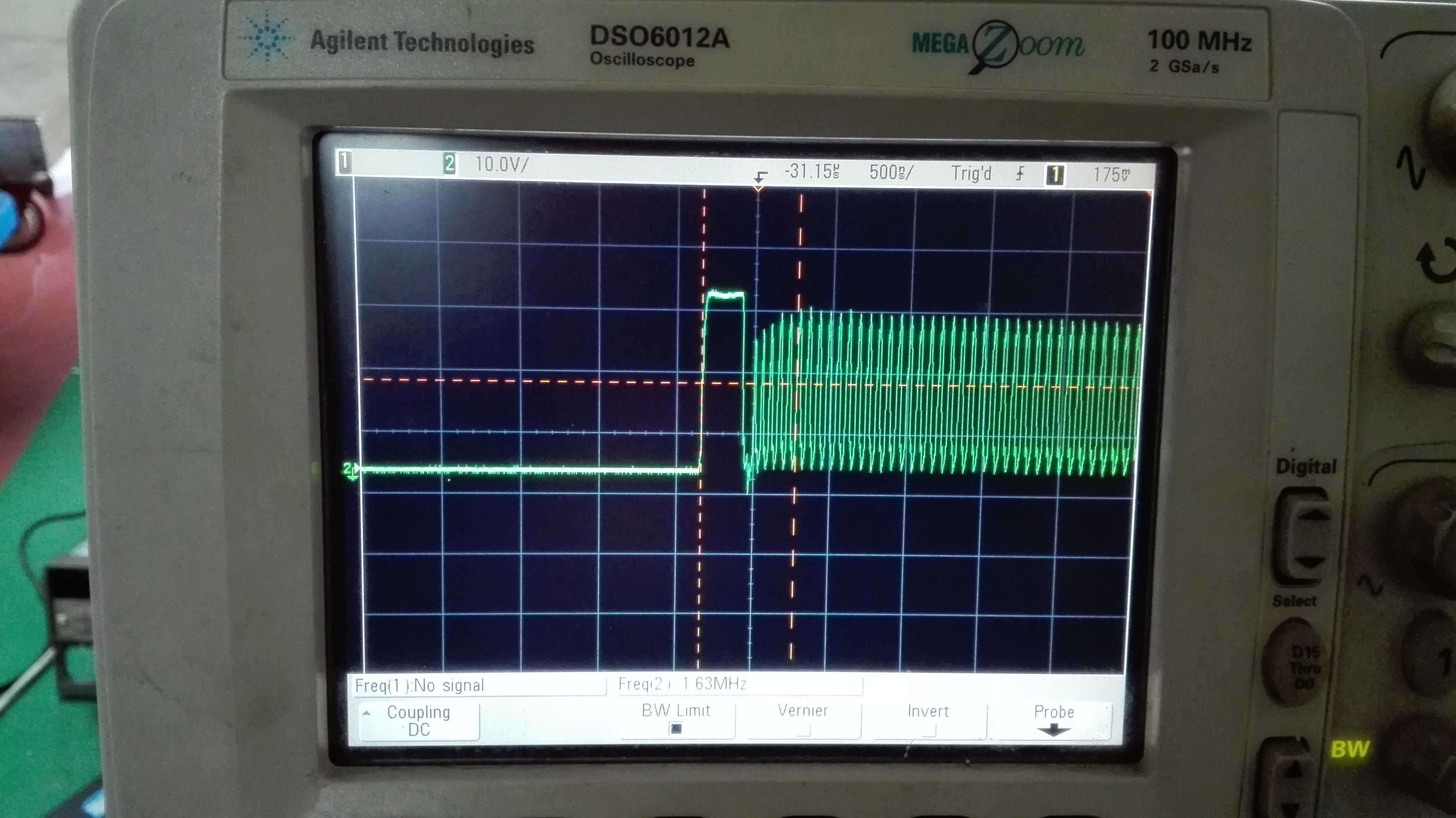Tap the 175mV trigger level readout
This screenshot has width=1456, height=818.
tap(1111, 174)
